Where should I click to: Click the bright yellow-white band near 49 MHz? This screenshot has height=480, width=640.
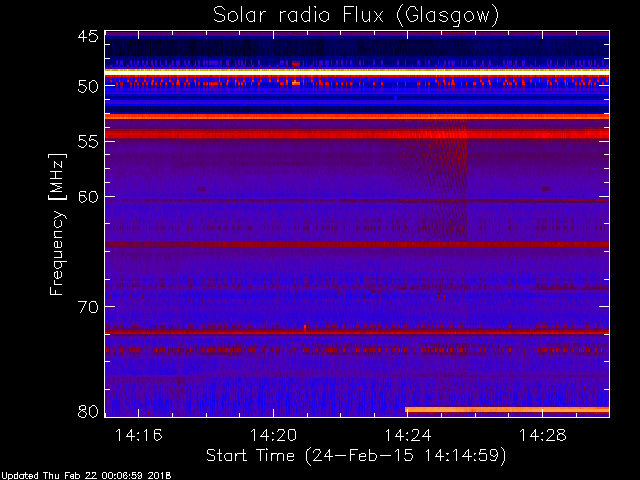357,71
